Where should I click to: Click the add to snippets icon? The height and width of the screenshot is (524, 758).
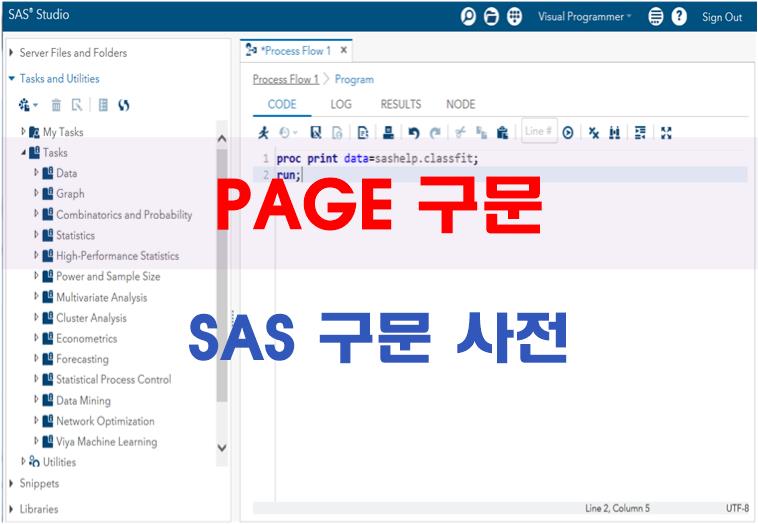(x=363, y=132)
